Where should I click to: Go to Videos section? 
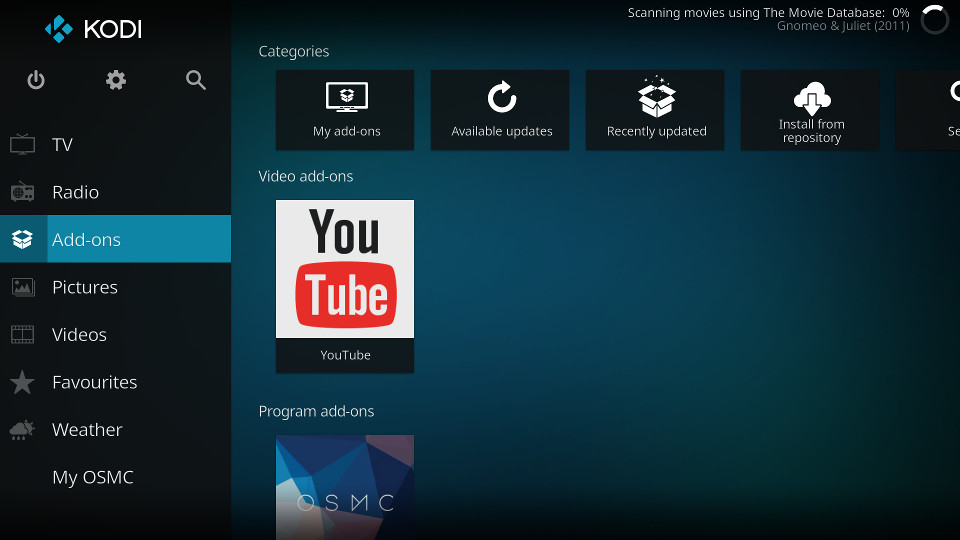pos(115,334)
